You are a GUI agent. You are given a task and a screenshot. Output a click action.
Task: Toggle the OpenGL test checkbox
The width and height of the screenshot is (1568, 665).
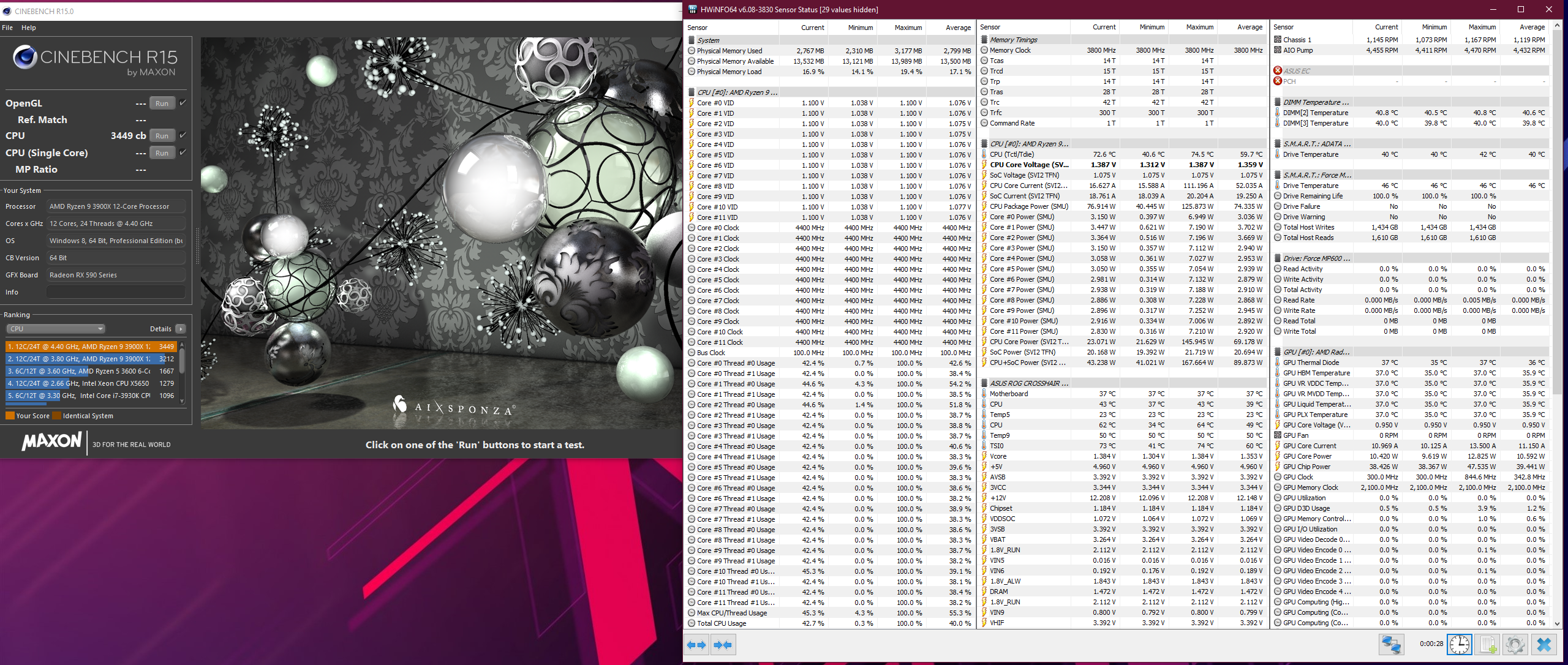[183, 103]
